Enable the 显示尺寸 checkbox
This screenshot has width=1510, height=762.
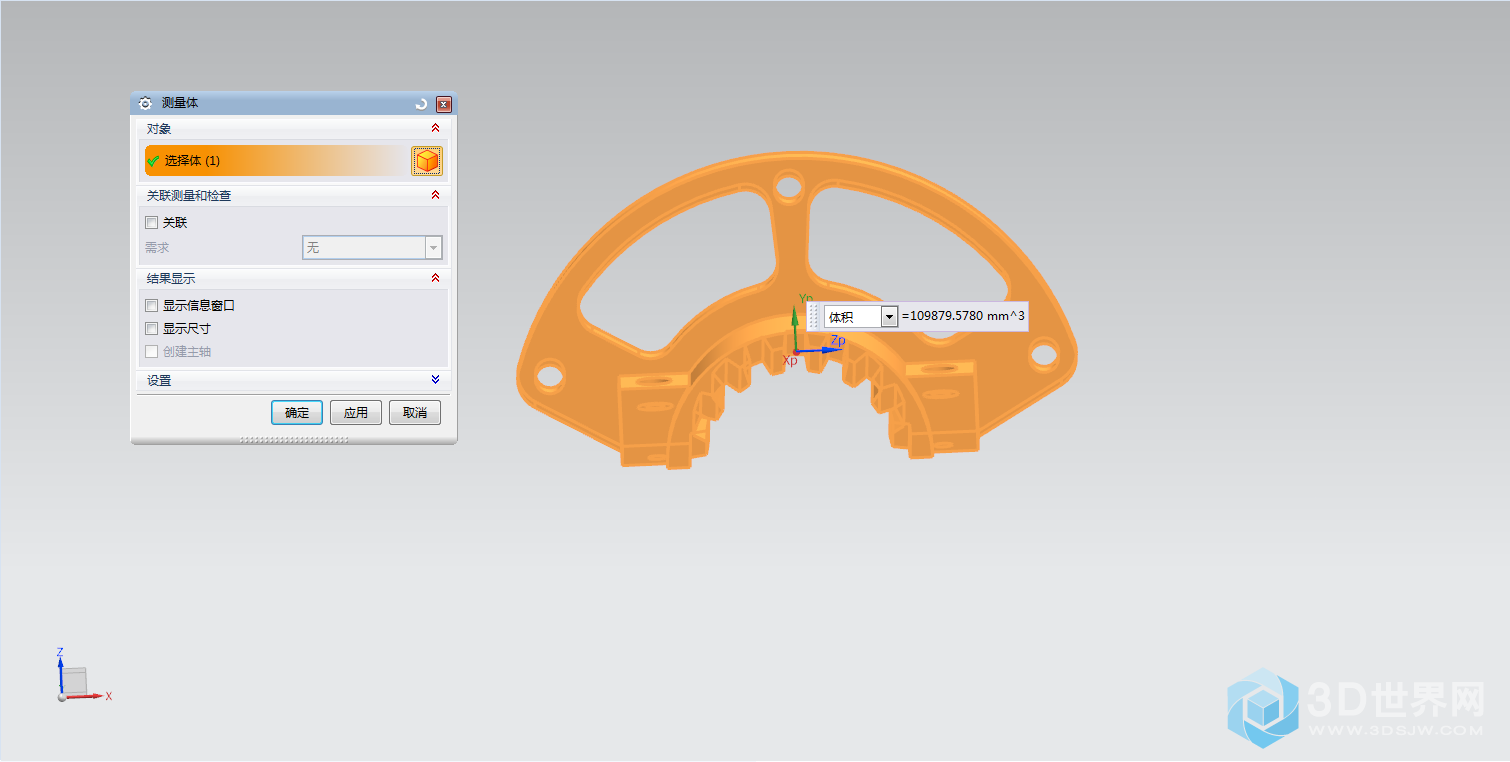coord(152,329)
